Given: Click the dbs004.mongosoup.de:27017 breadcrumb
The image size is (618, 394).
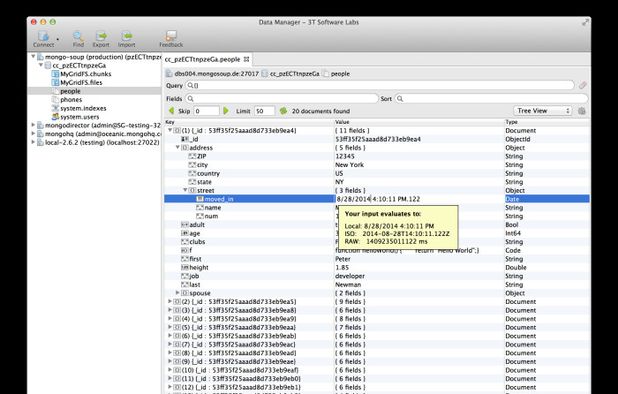Looking at the screenshot, I should (x=212, y=74).
